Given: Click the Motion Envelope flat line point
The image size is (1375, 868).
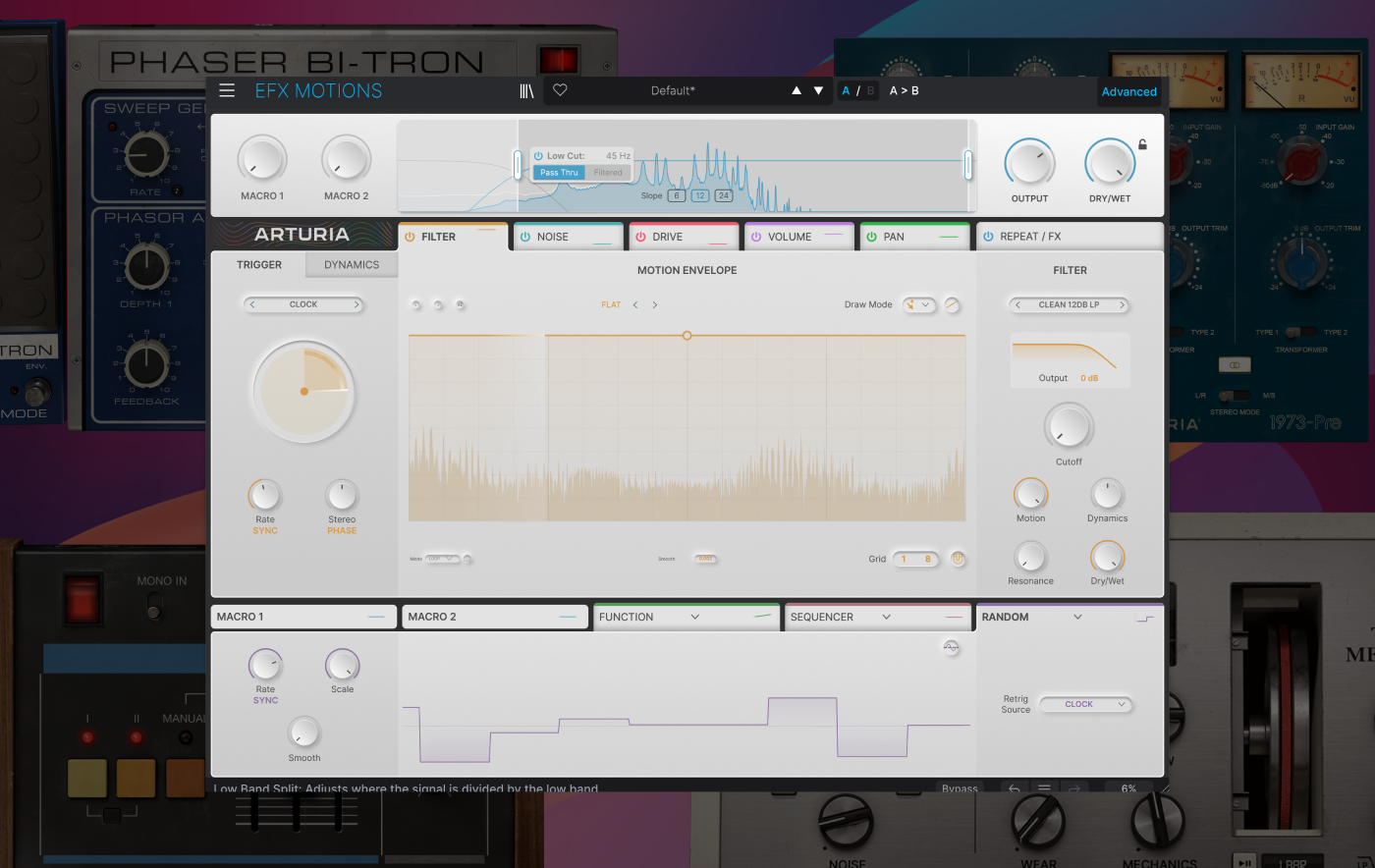Looking at the screenshot, I should (x=687, y=336).
